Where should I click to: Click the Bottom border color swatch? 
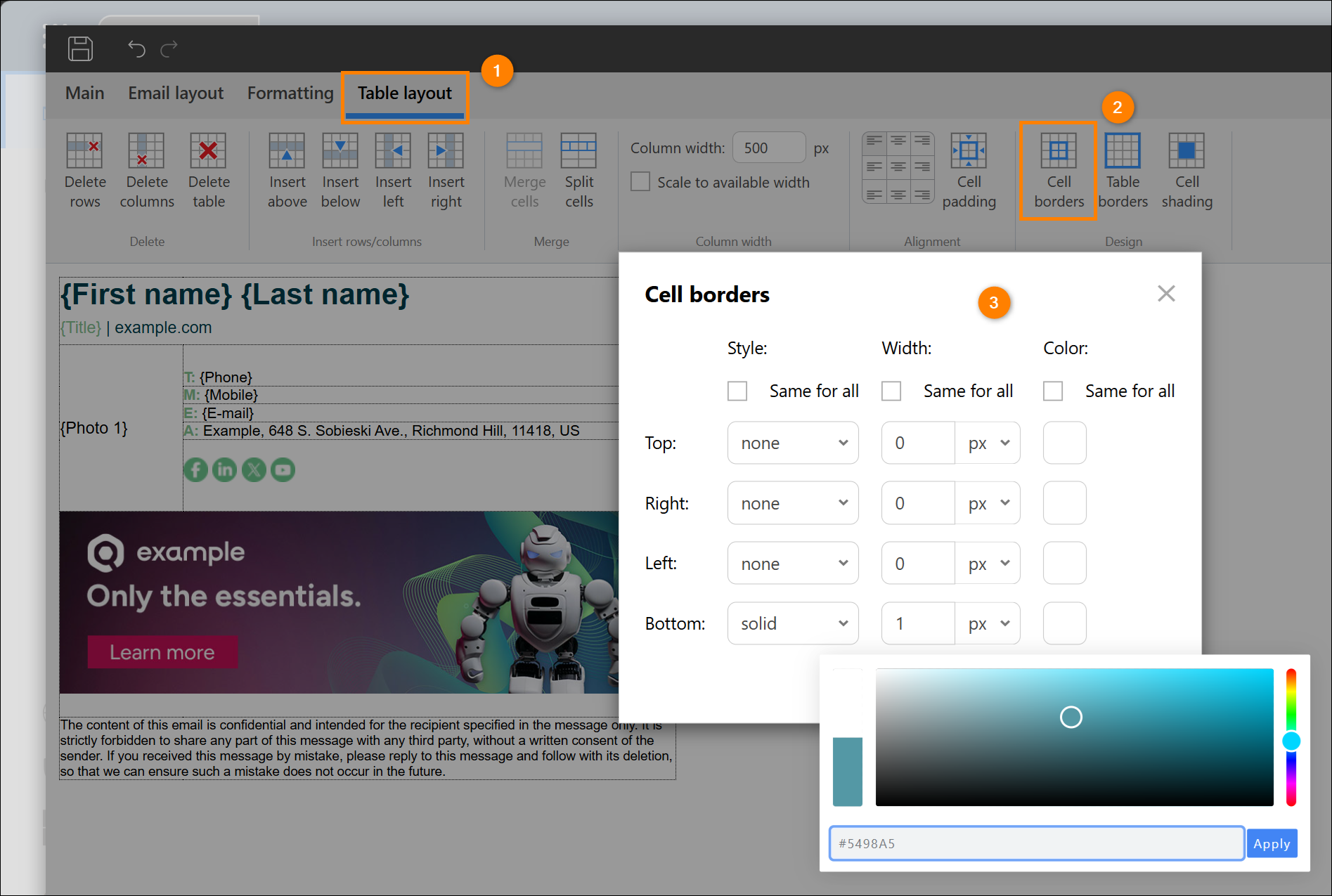pyautogui.click(x=1064, y=623)
